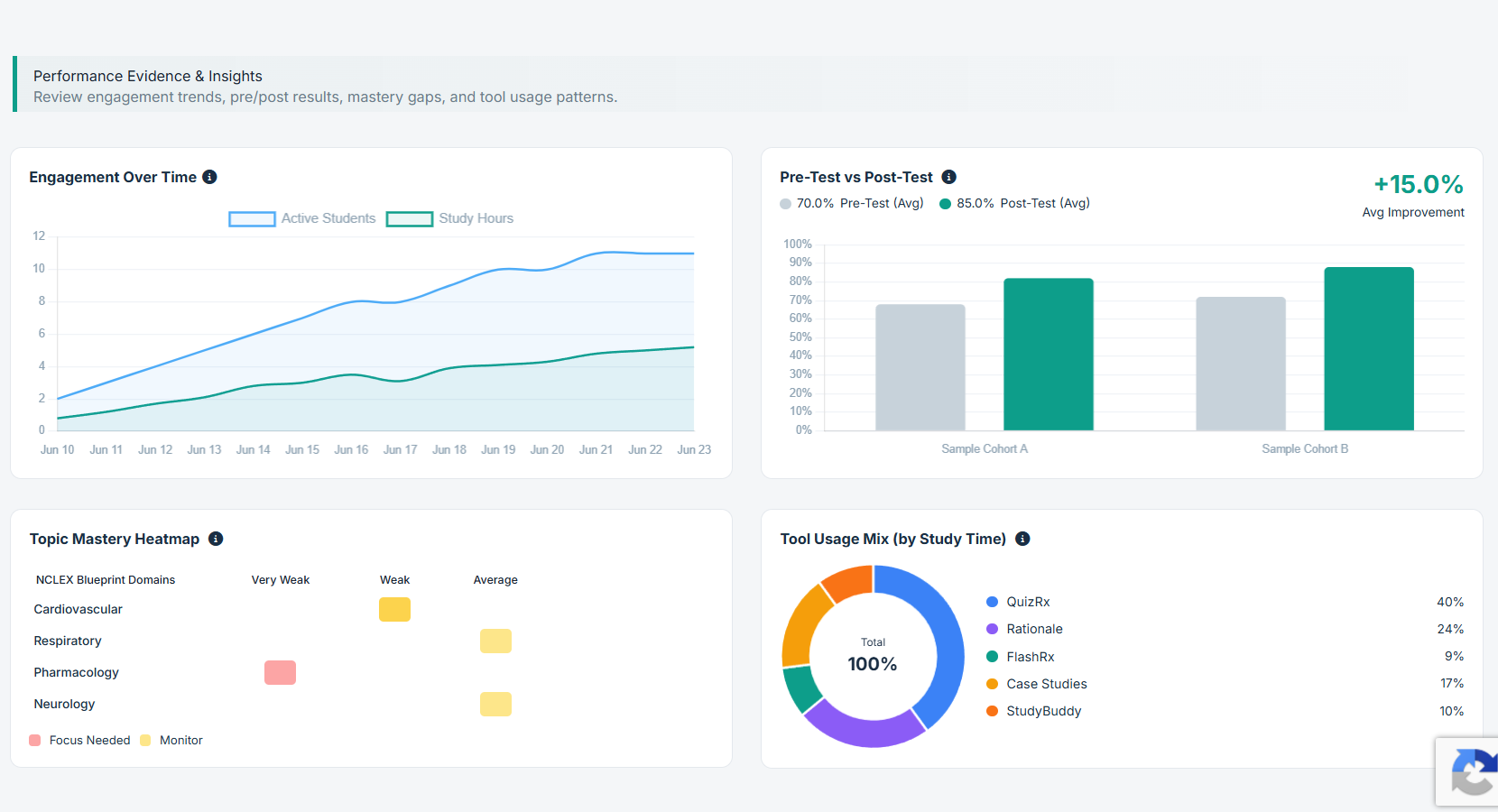Click the Focus Needed legend swatch
Image resolution: width=1498 pixels, height=812 pixels.
tap(35, 741)
